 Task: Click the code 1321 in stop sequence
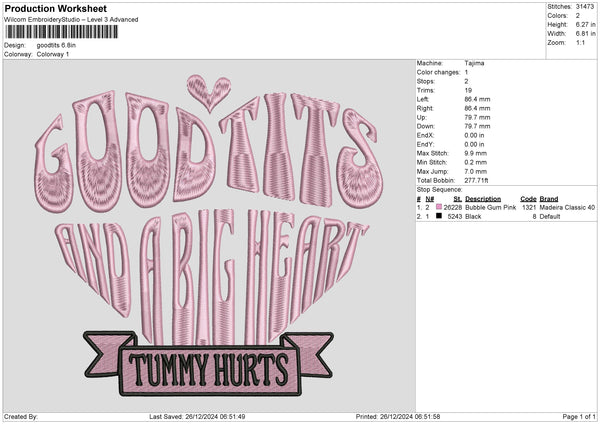[x=529, y=207]
